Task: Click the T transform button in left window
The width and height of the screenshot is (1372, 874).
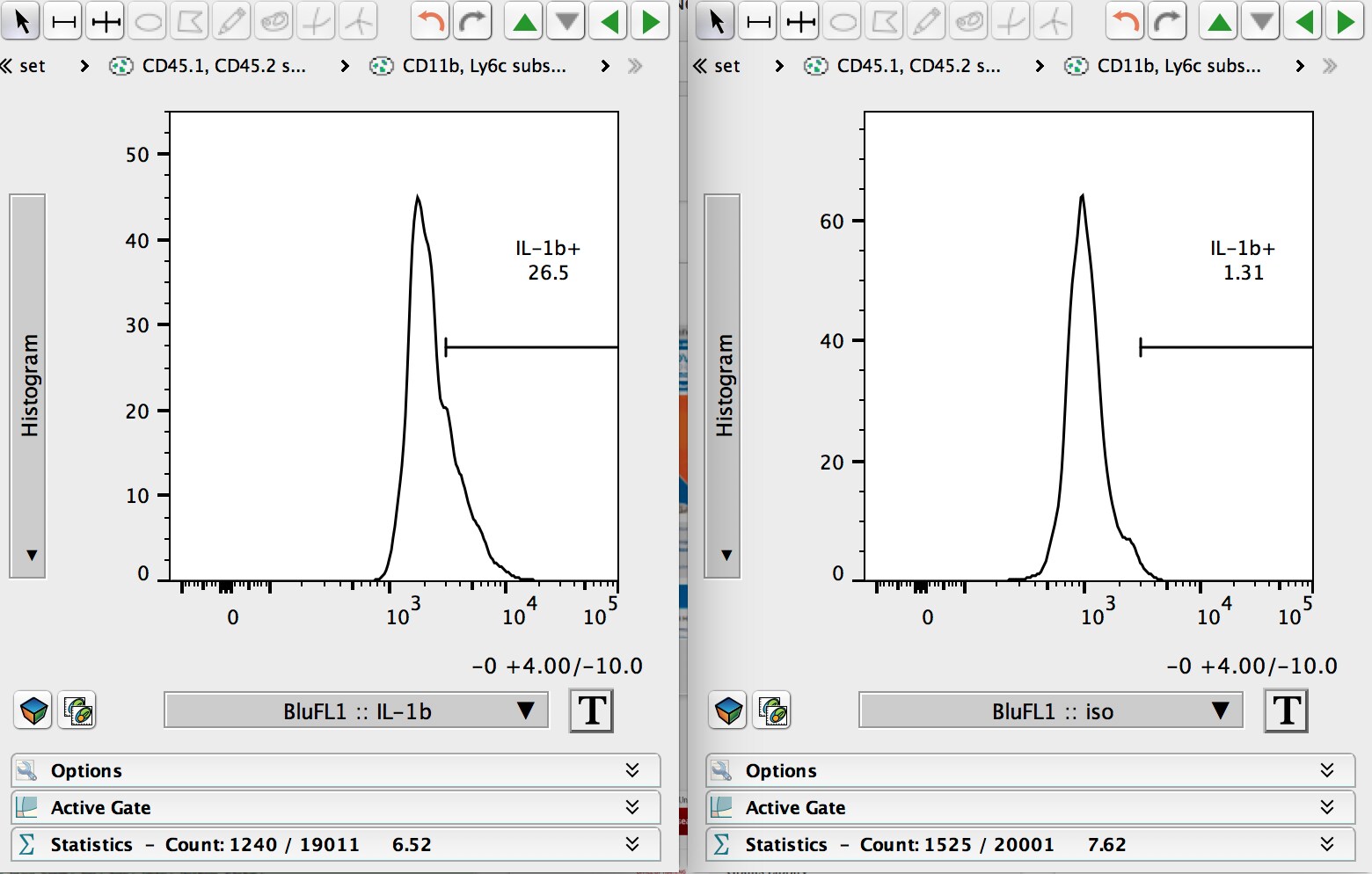Action: 592,710
